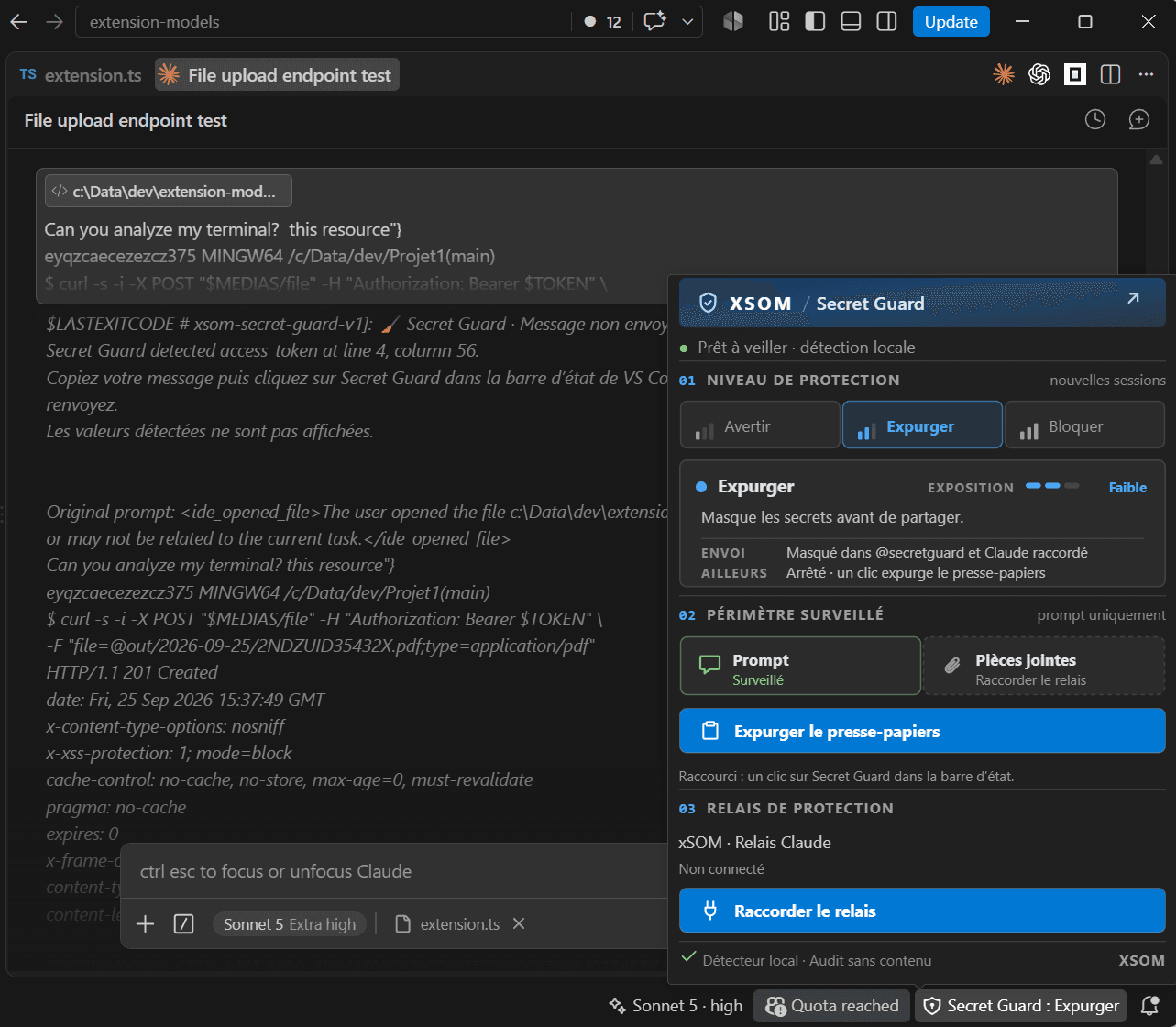Click the blue Update button

(x=951, y=21)
